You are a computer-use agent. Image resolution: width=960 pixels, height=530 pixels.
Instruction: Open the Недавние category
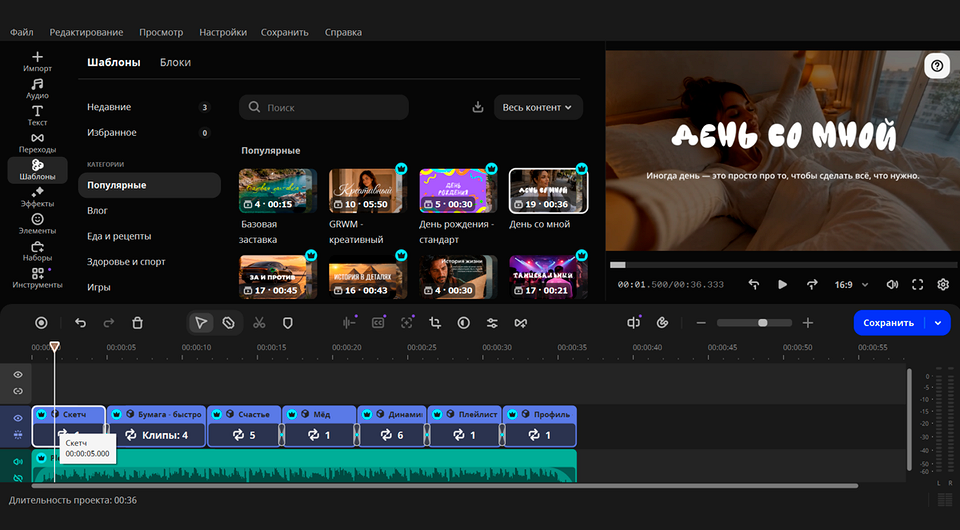coord(149,107)
